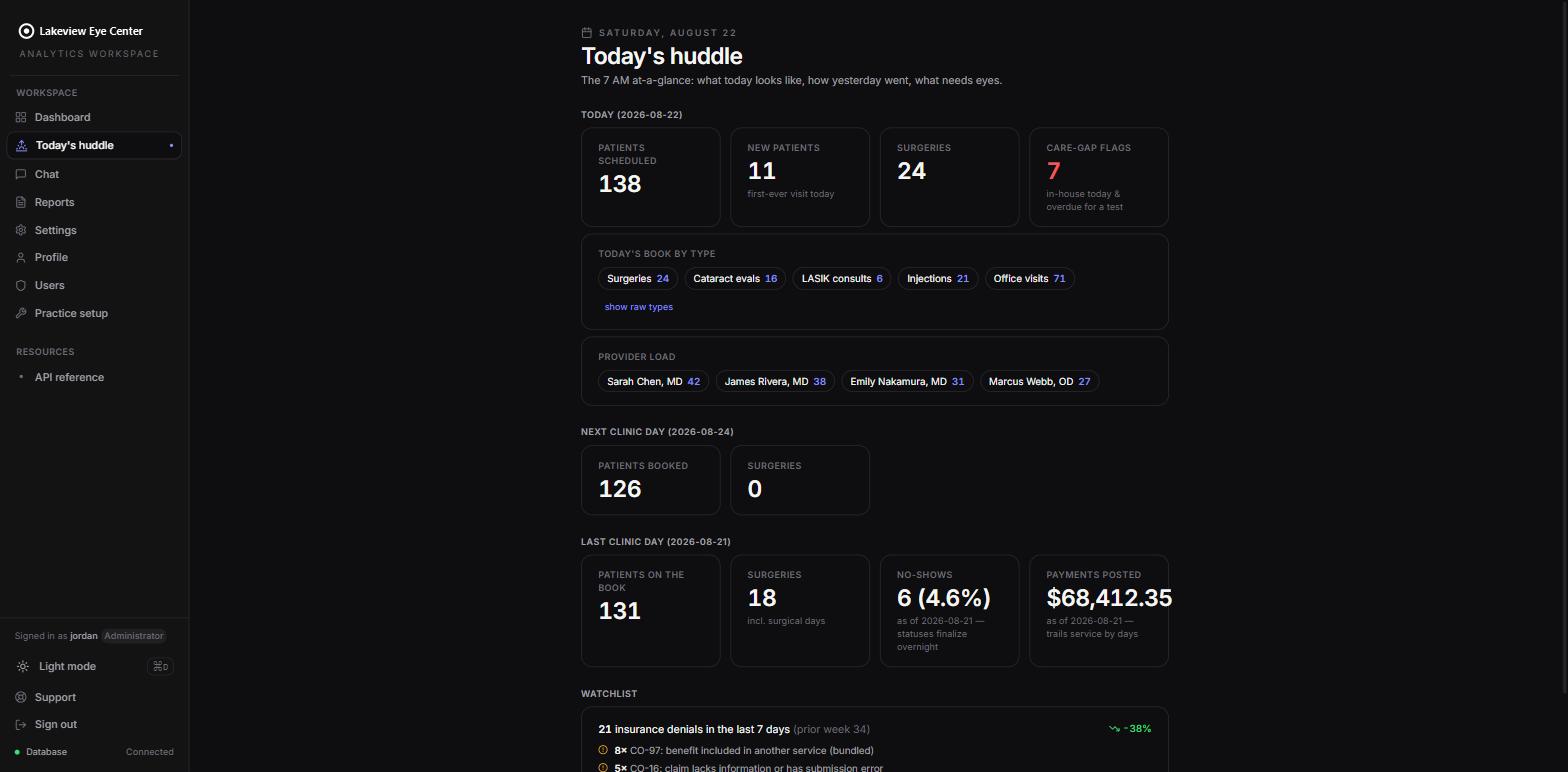Click the Dashboard grid icon
Image resolution: width=1568 pixels, height=772 pixels.
click(x=21, y=117)
